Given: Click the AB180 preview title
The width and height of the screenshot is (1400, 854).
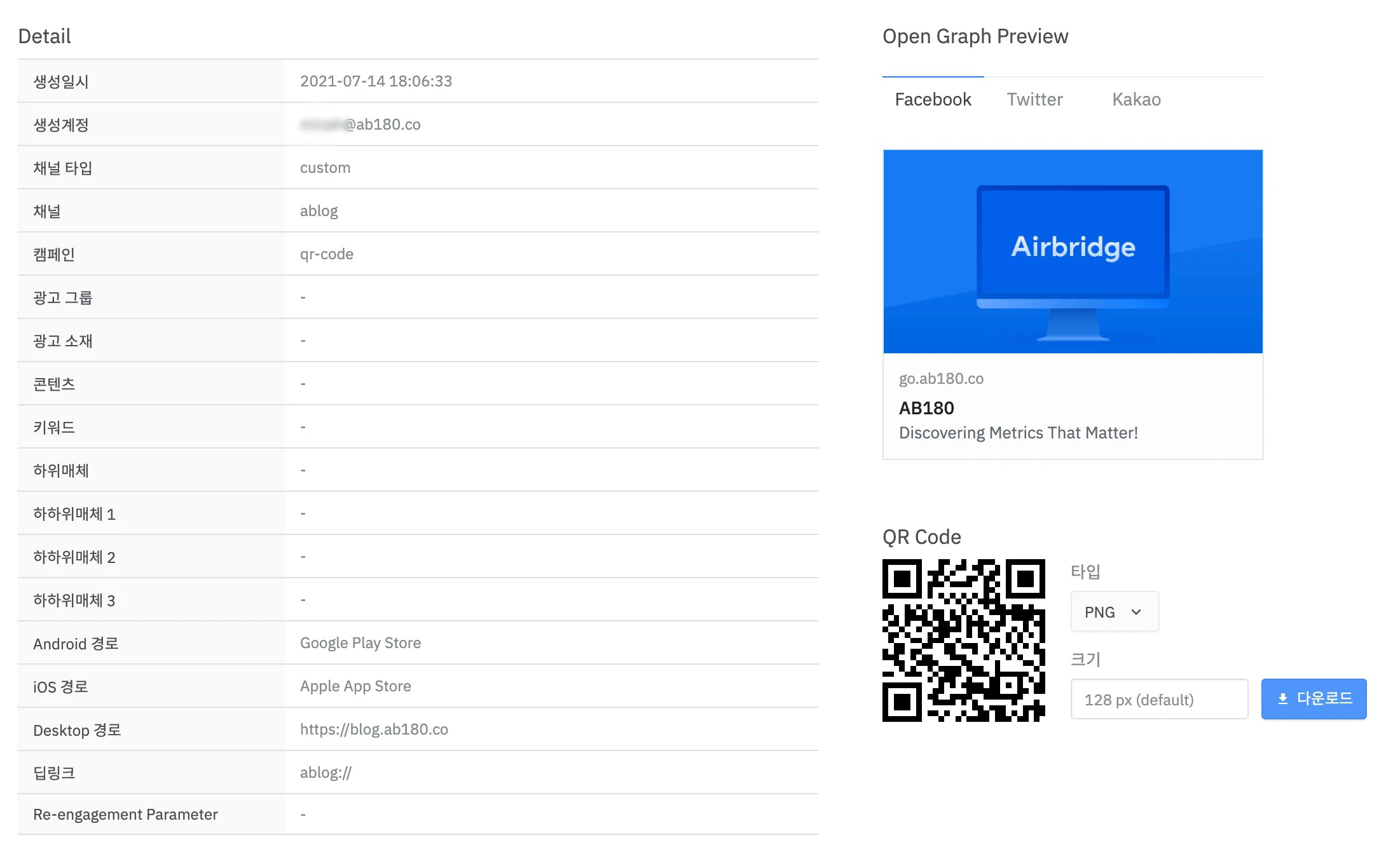Looking at the screenshot, I should point(926,408).
